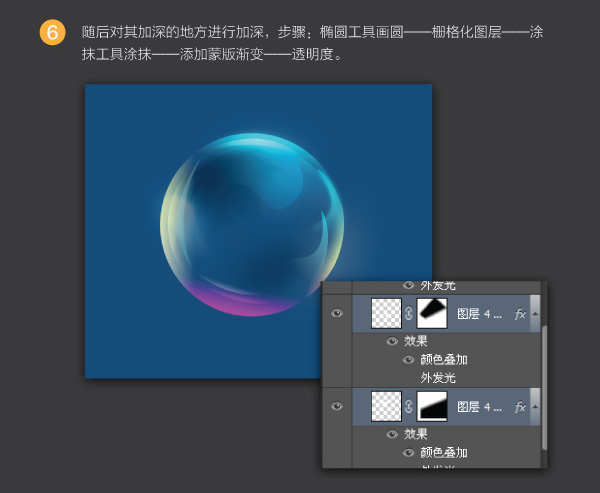Click the layers panel vertical scrollbar
The width and height of the screenshot is (600, 493).
(x=544, y=380)
